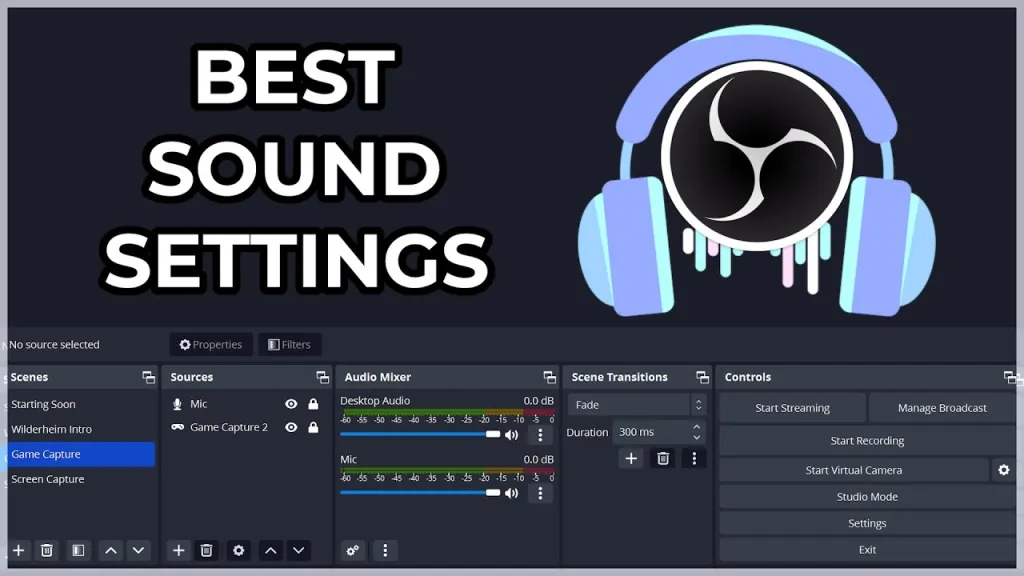
Task: Remove selected source with trash icon
Action: [x=206, y=551]
